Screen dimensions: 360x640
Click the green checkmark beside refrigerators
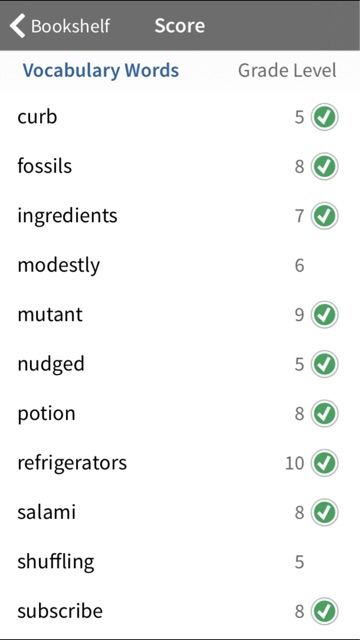(324, 463)
